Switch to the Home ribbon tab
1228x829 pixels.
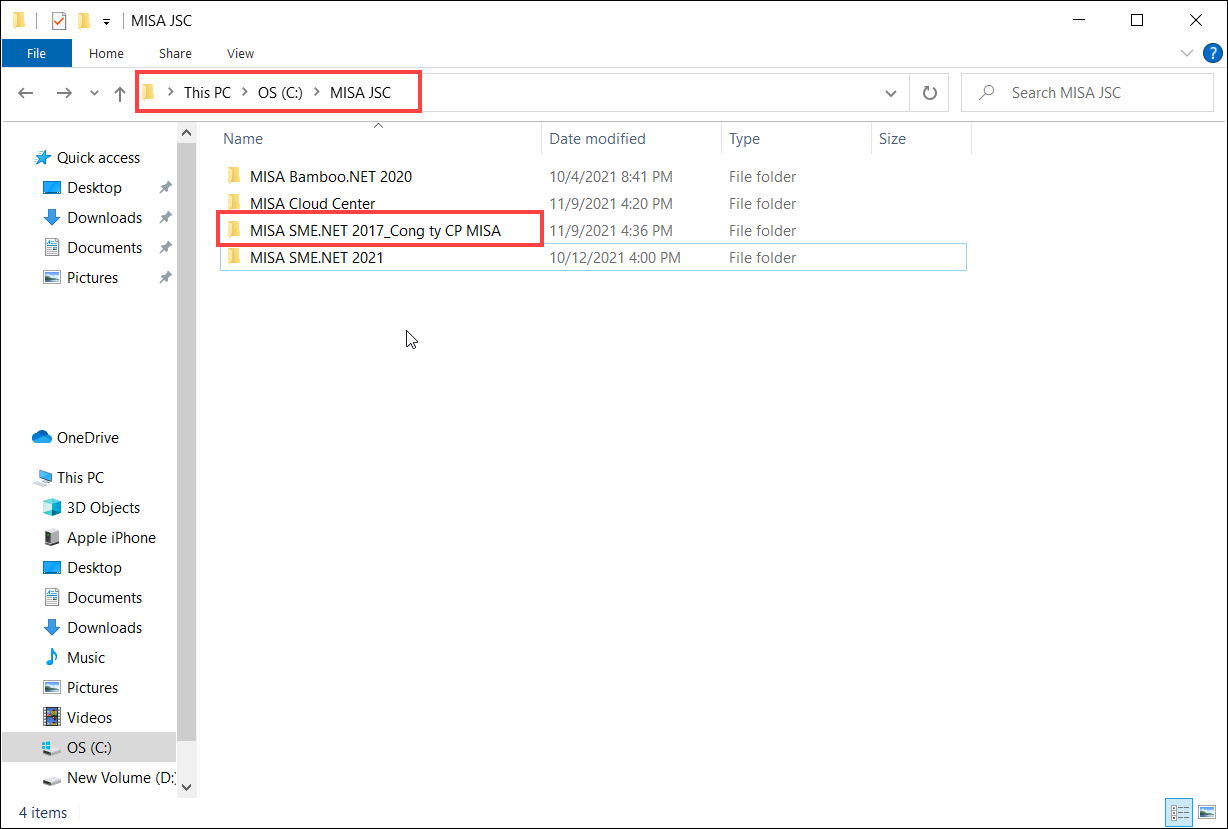pos(106,53)
